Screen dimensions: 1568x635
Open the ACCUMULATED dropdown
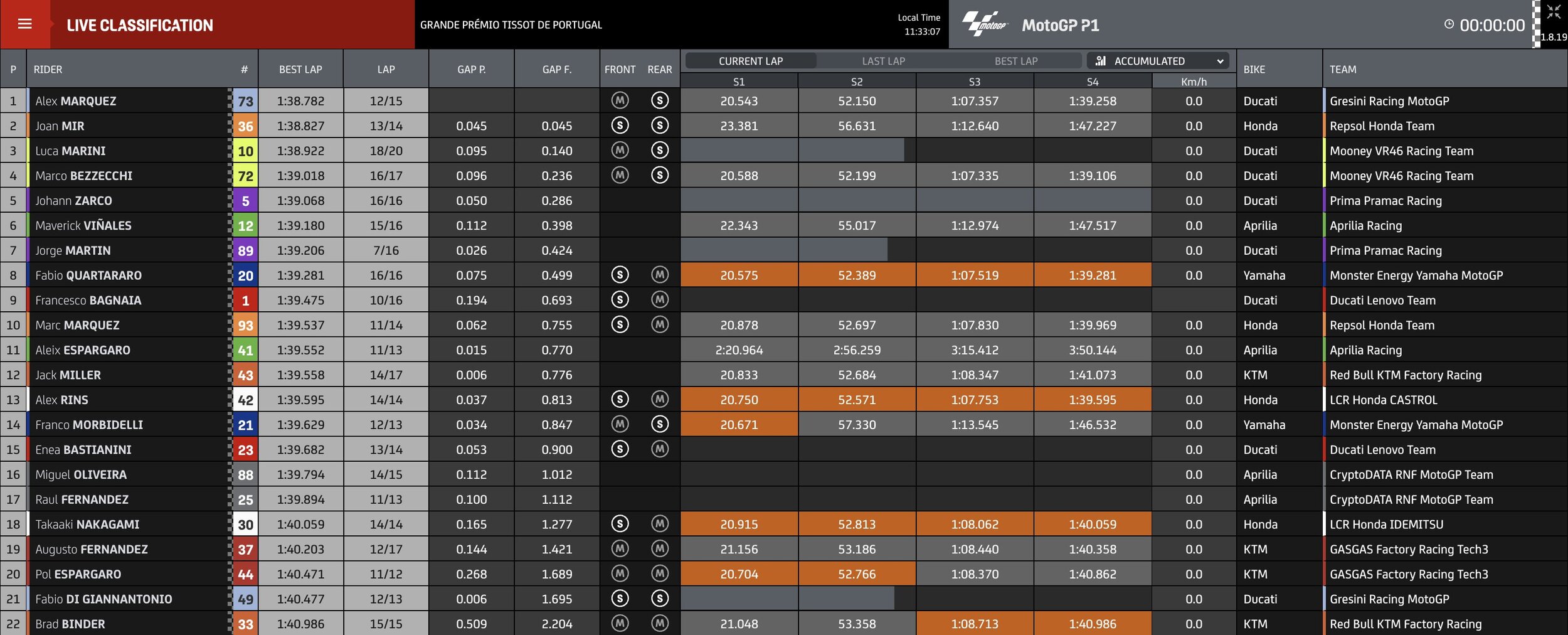[x=1158, y=61]
